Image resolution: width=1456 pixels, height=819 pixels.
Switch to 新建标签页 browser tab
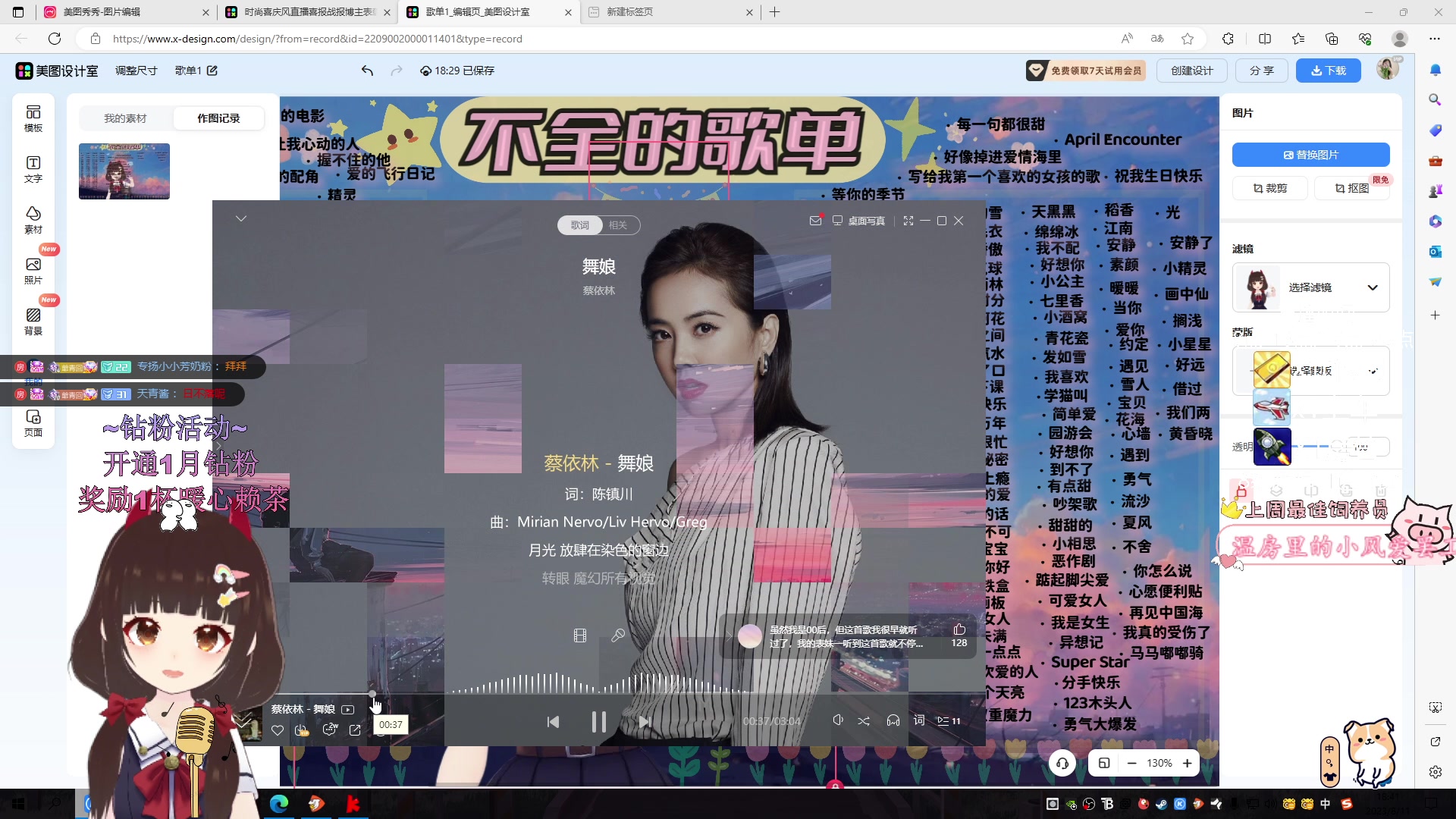tap(669, 12)
